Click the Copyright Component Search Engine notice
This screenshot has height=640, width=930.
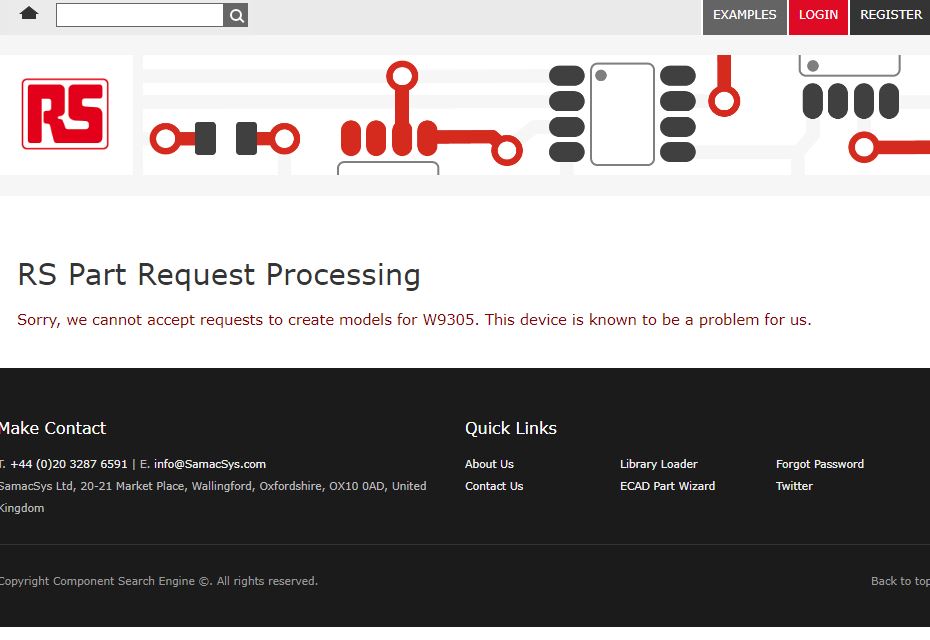click(159, 581)
